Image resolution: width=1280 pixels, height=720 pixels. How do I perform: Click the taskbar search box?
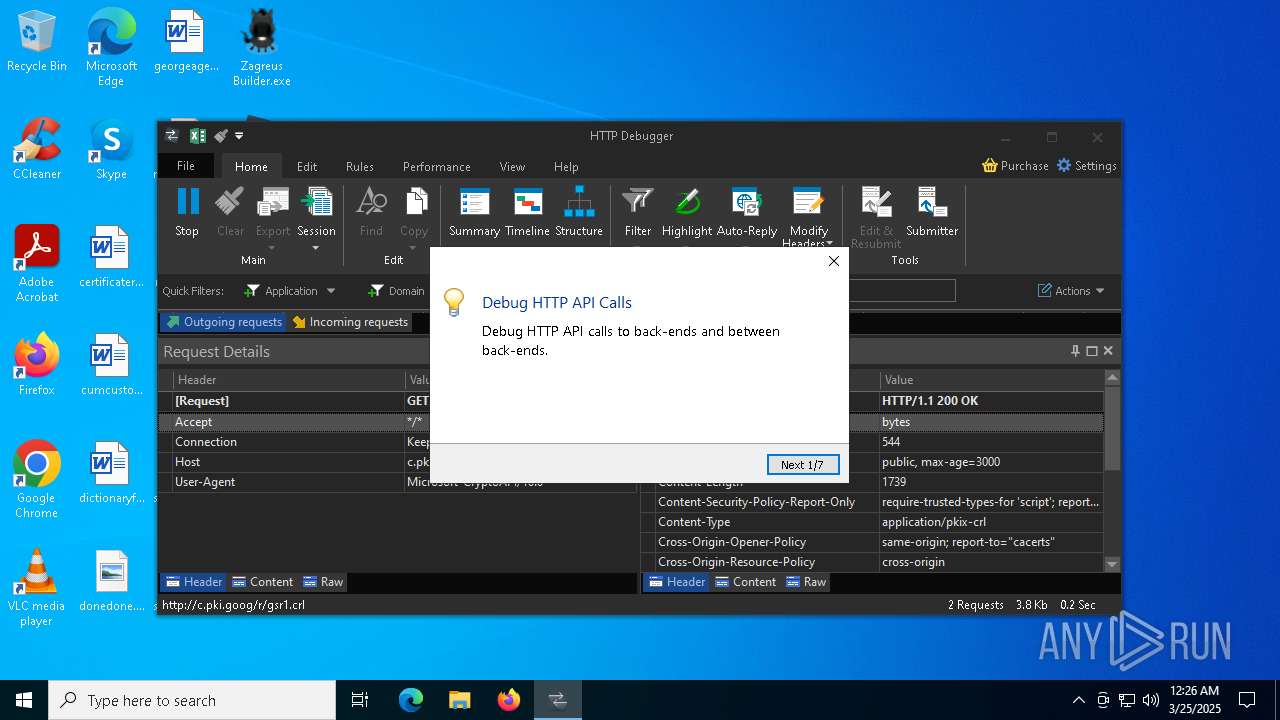[x=192, y=700]
